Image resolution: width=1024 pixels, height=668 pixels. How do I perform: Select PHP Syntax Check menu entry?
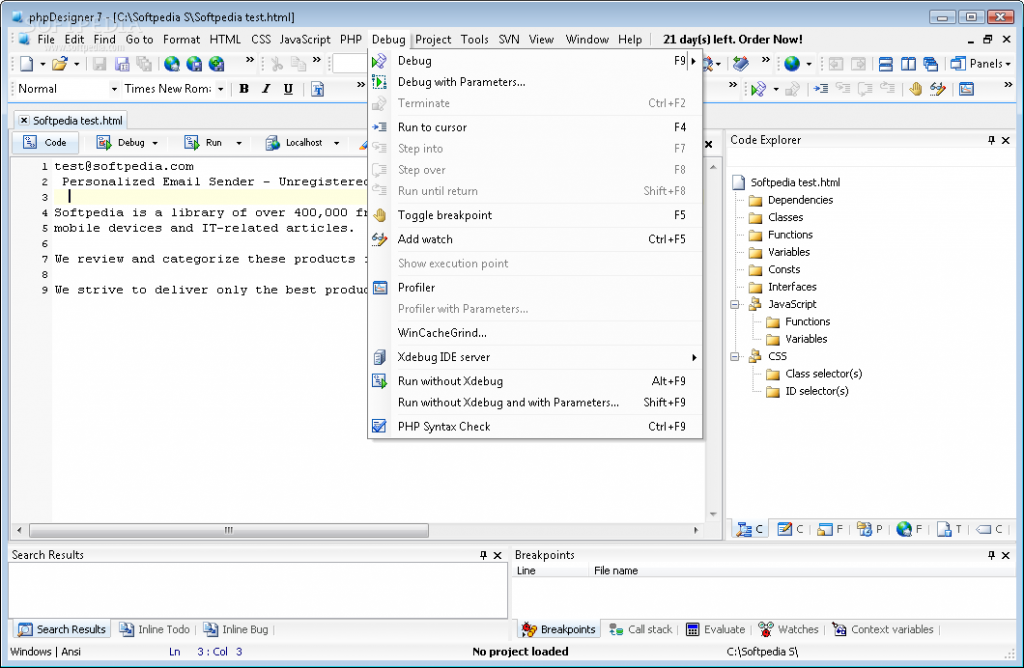point(444,426)
